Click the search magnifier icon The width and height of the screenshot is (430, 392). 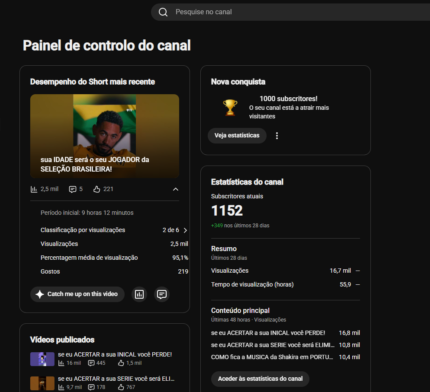click(x=163, y=12)
